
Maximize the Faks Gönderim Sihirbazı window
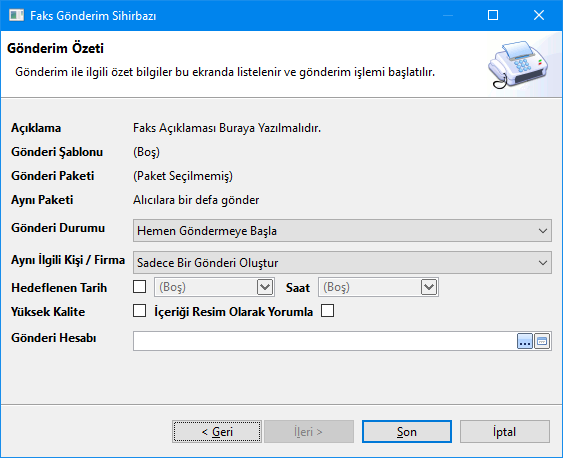click(x=493, y=15)
